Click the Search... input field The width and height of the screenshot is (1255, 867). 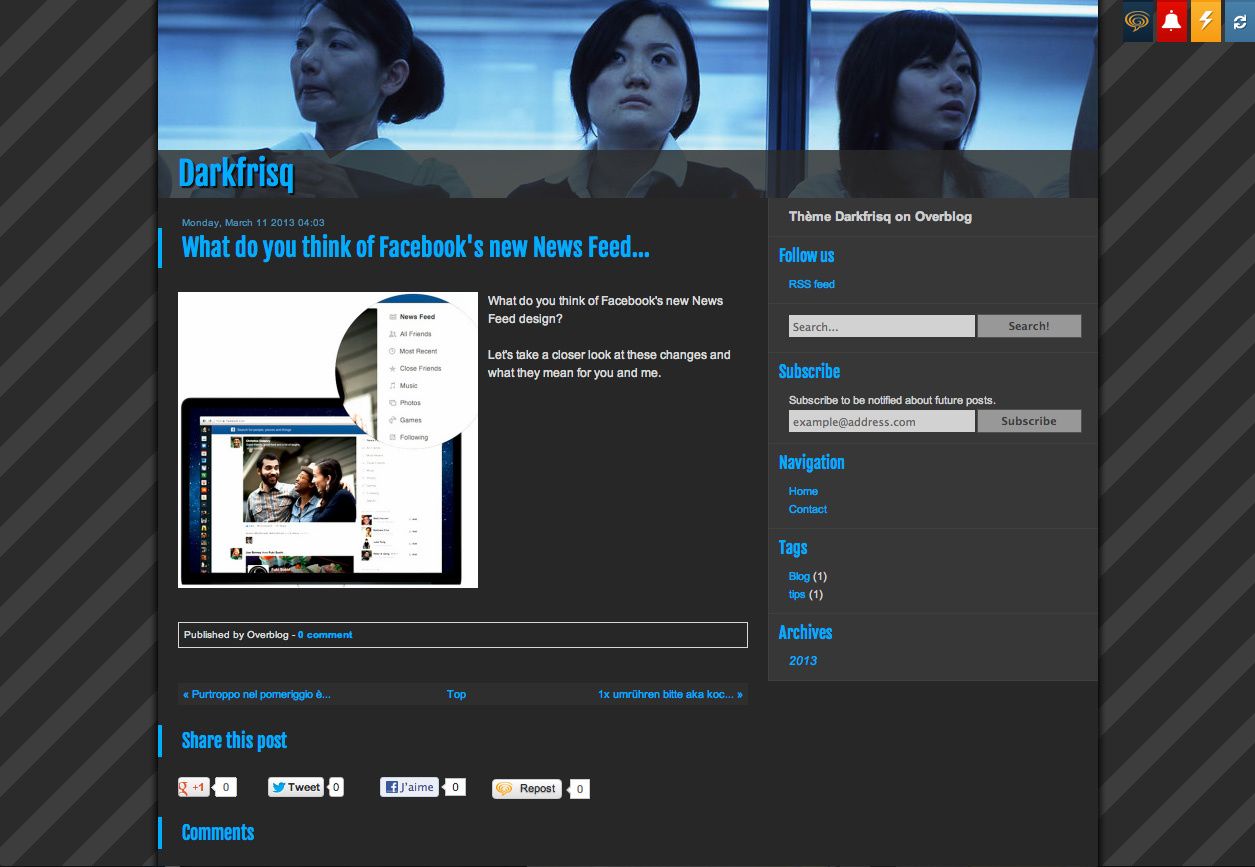click(x=881, y=326)
